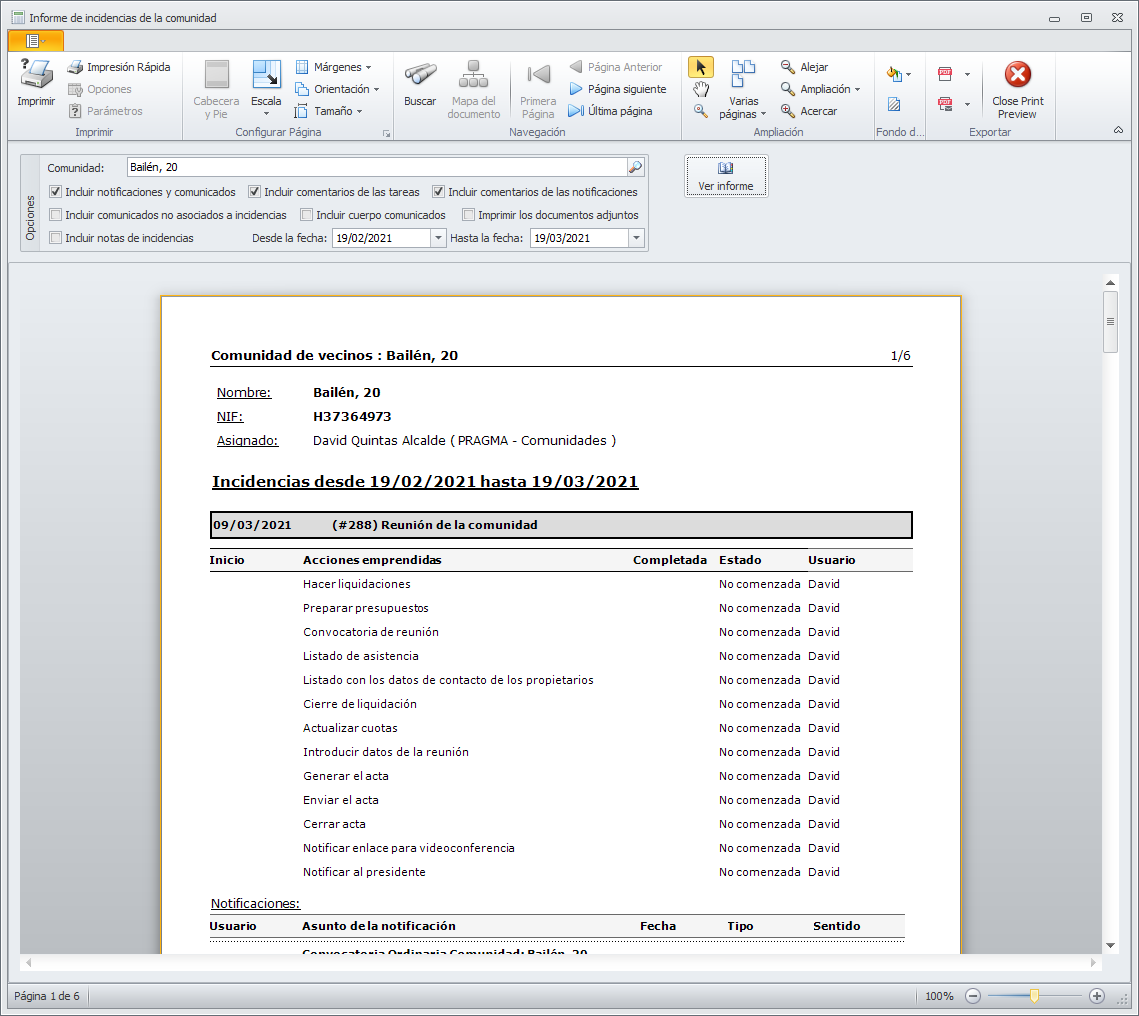Open the orange application menu tab

tap(36, 41)
